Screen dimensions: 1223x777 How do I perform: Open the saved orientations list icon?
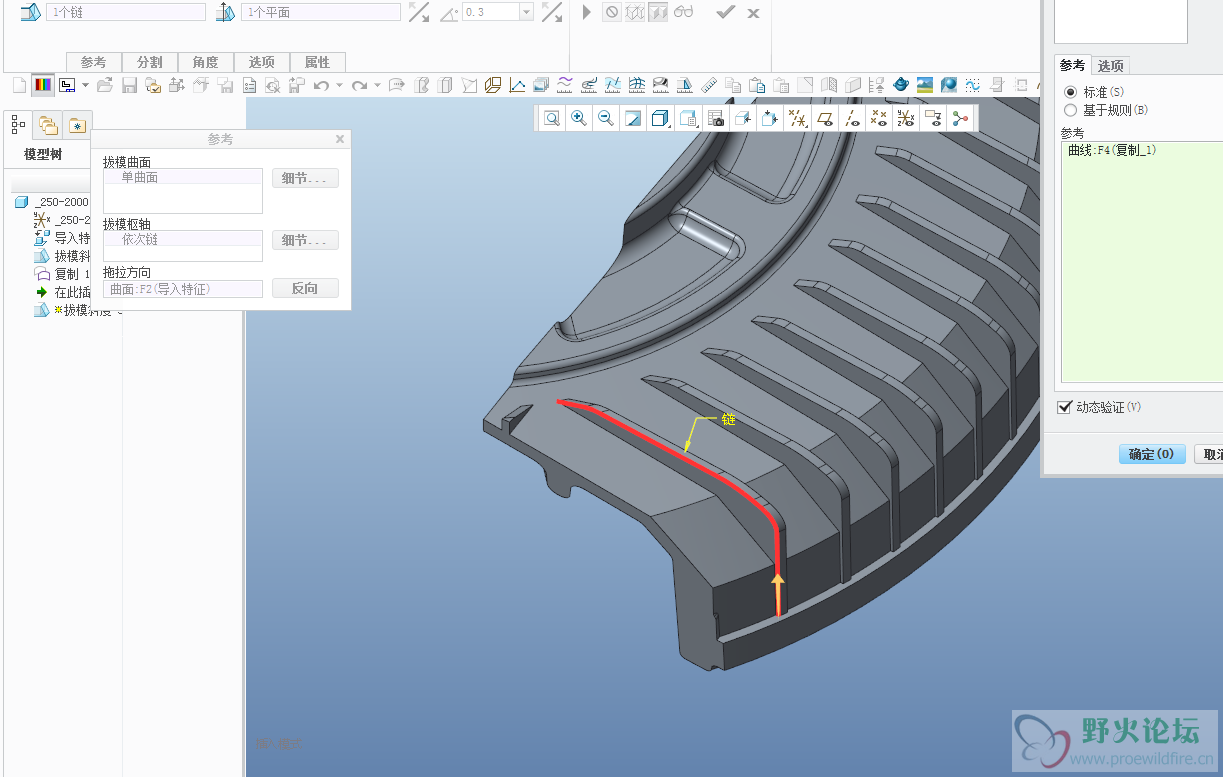point(688,119)
